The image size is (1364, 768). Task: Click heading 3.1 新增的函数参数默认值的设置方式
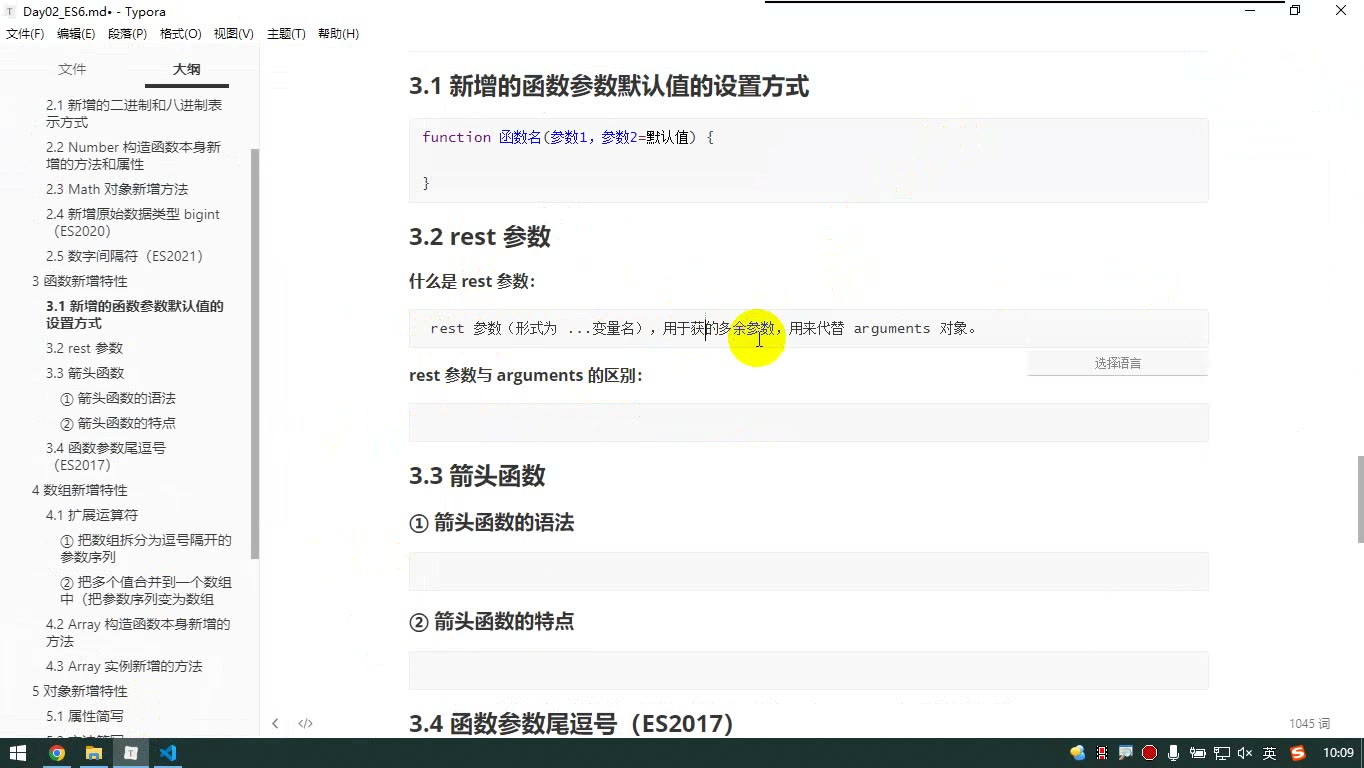pyautogui.click(x=609, y=86)
